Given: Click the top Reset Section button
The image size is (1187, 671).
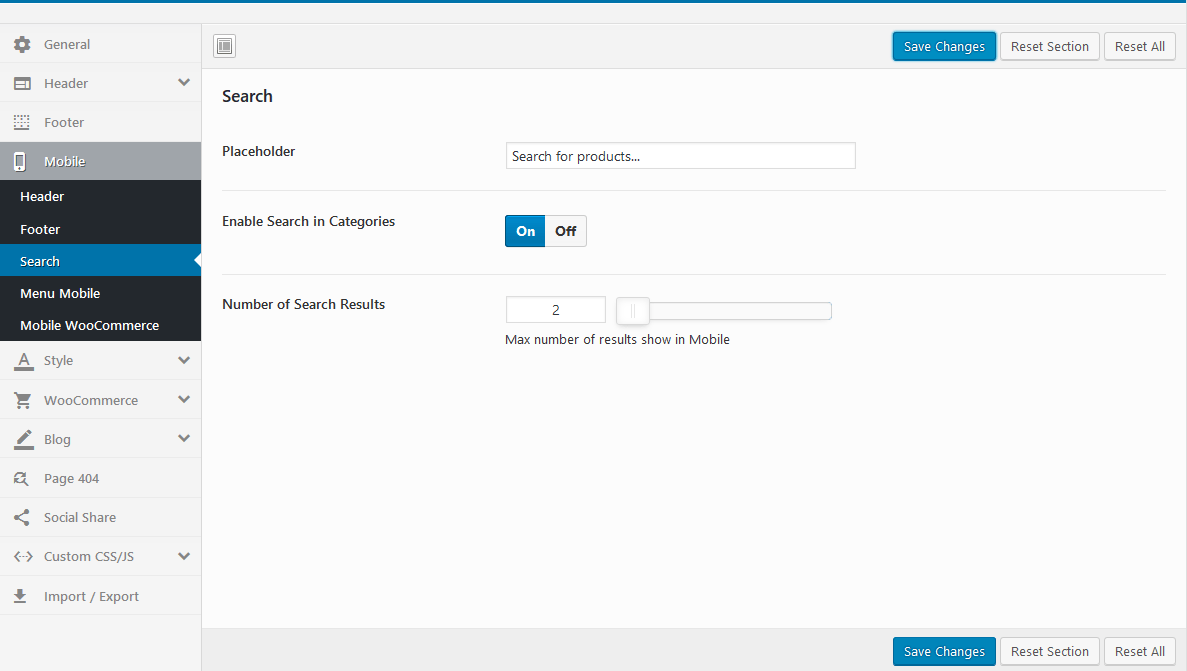Looking at the screenshot, I should pos(1049,46).
